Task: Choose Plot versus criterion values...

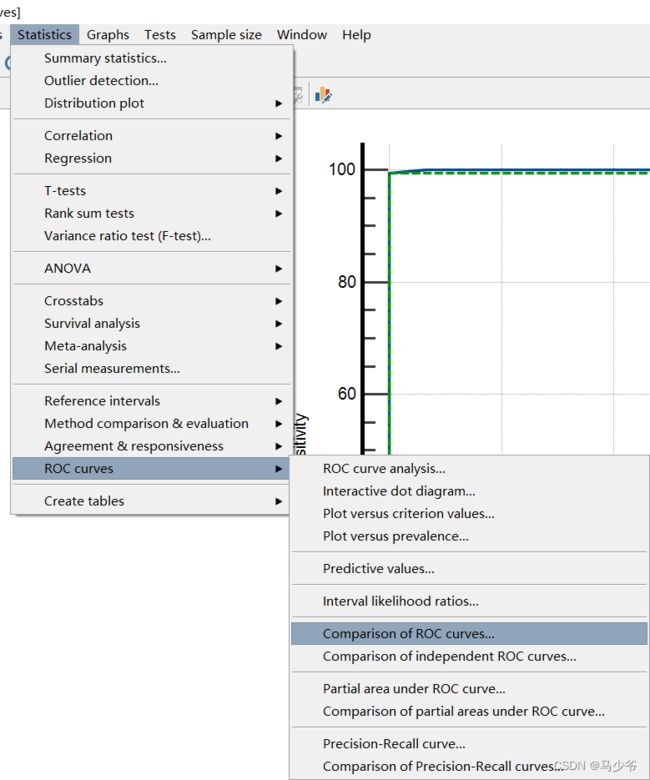Action: coord(469,513)
